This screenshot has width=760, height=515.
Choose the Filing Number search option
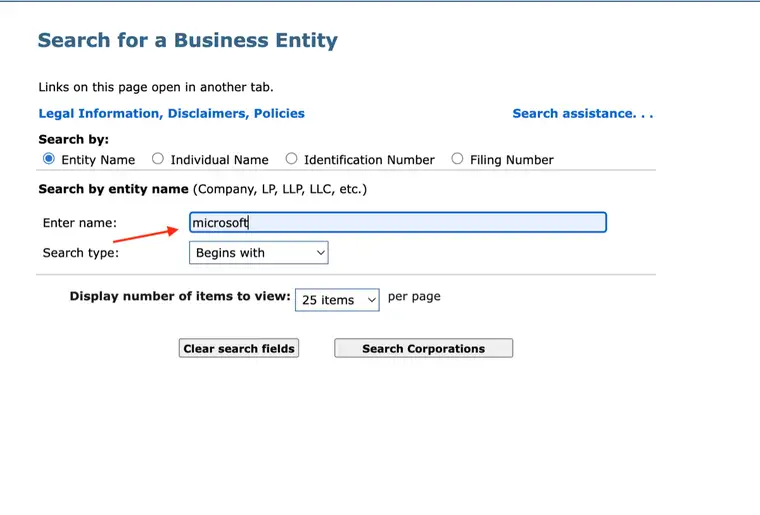coord(457,159)
